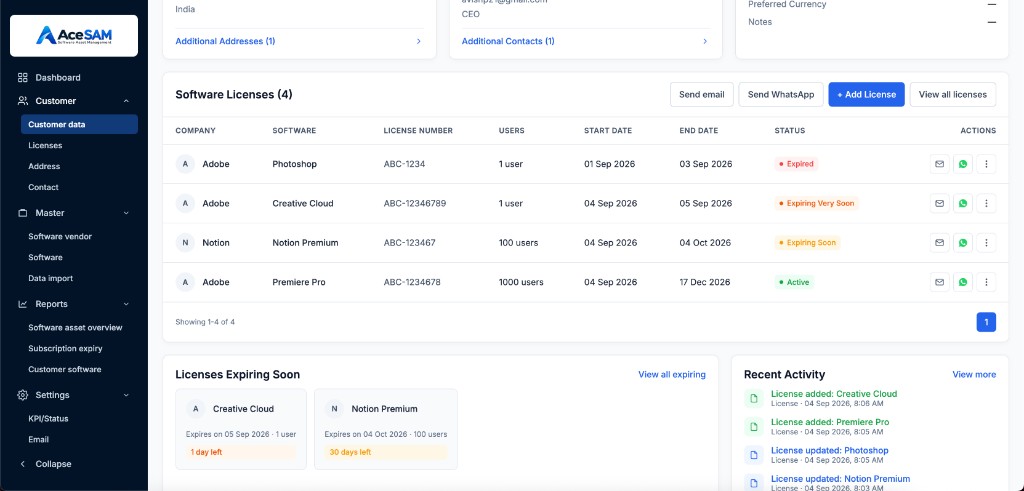Open License added: Creative Cloud activity

(834, 394)
